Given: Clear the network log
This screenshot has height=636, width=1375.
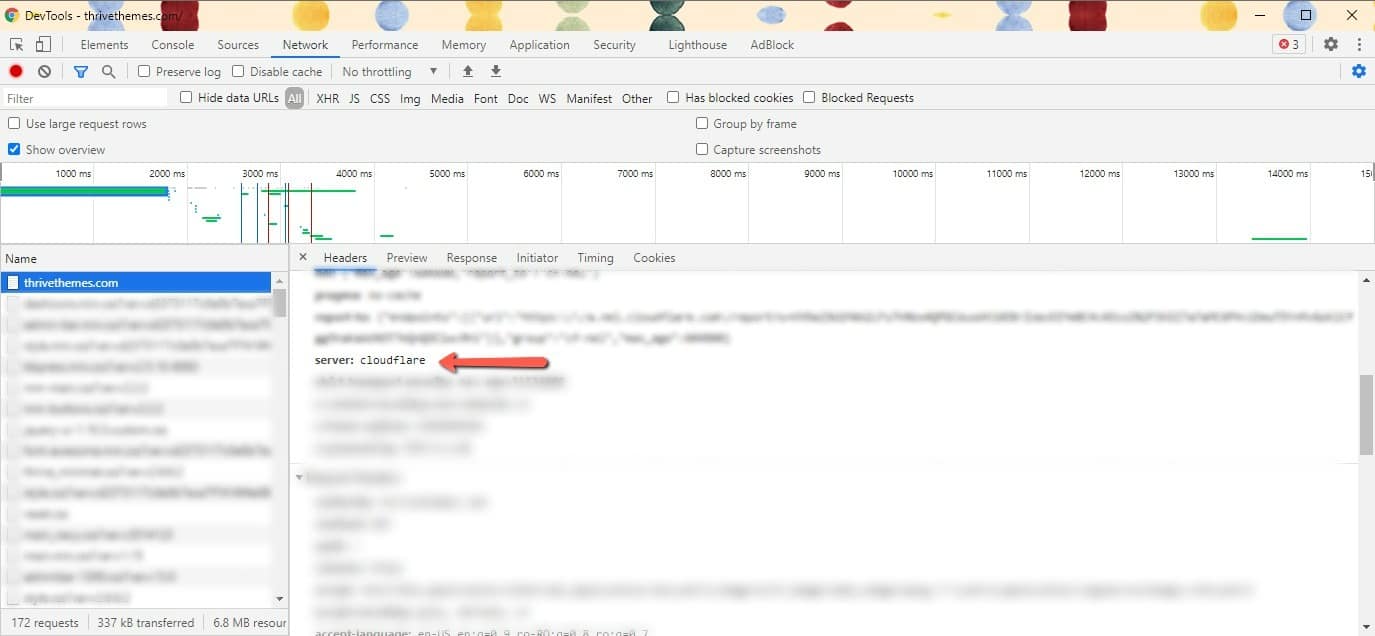Looking at the screenshot, I should [x=44, y=72].
